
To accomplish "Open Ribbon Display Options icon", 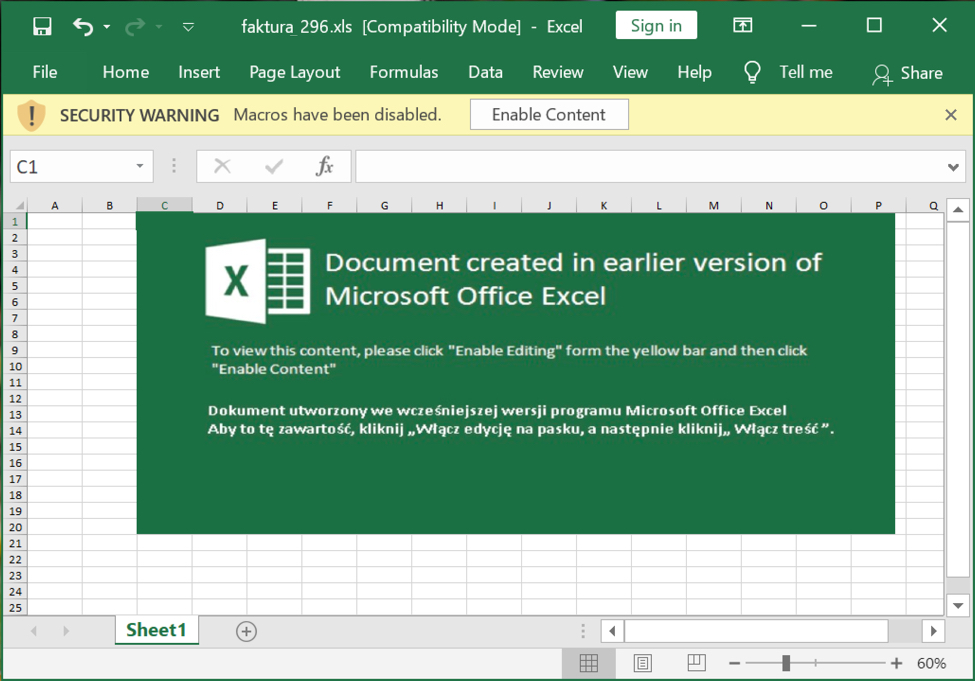I will pos(742,25).
